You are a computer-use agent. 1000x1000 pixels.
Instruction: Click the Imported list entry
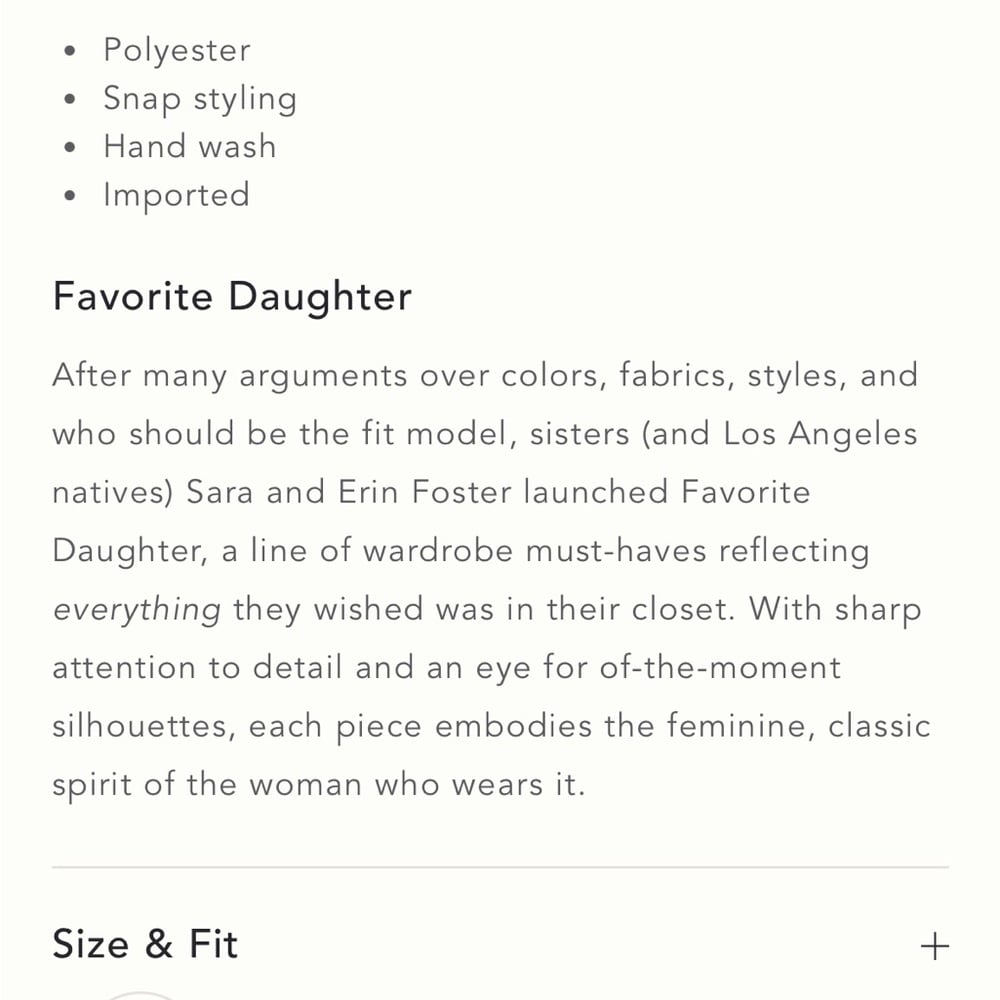(x=176, y=195)
